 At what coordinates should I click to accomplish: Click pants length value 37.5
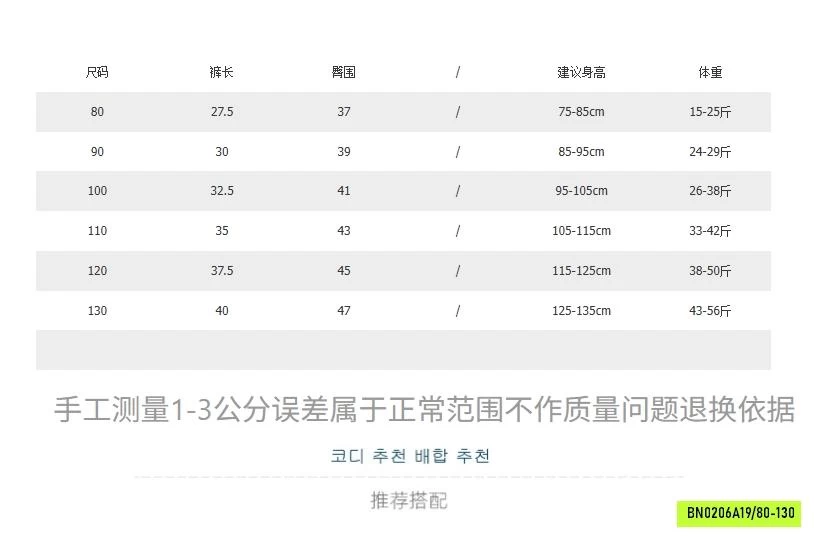pos(222,271)
